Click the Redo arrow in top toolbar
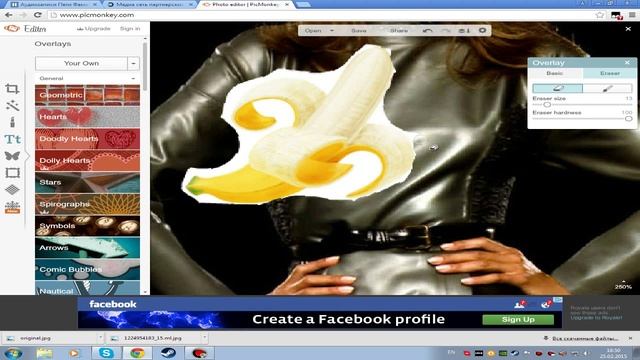 pyautogui.click(x=446, y=31)
